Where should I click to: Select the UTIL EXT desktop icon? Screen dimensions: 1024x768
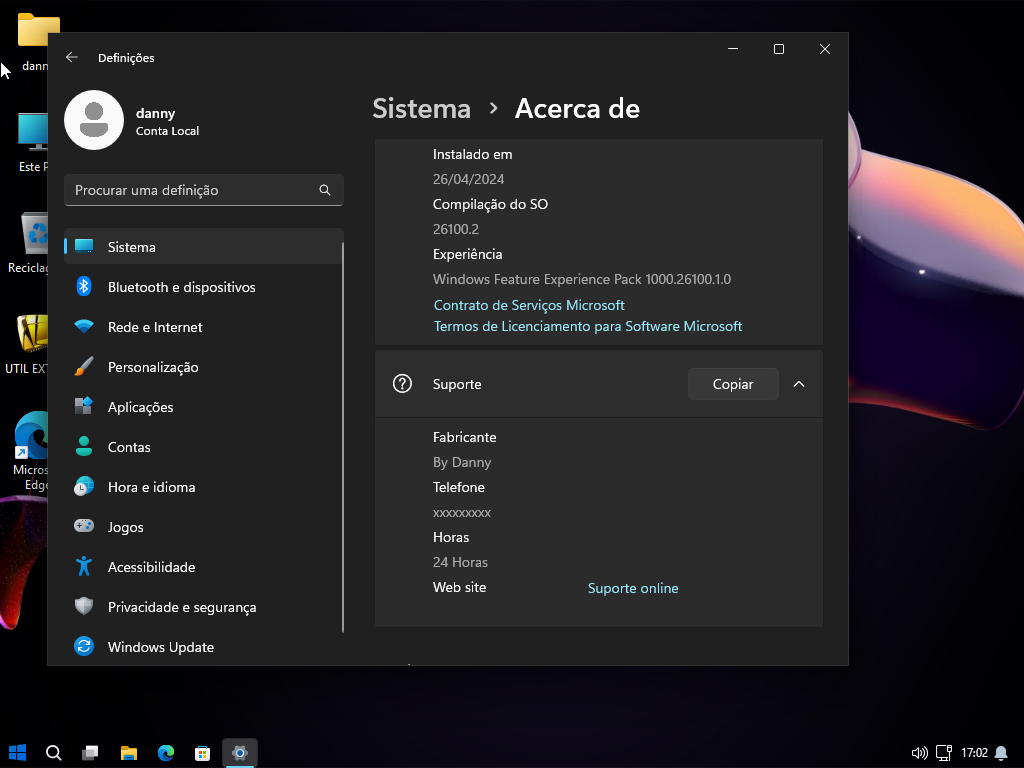pos(26,344)
